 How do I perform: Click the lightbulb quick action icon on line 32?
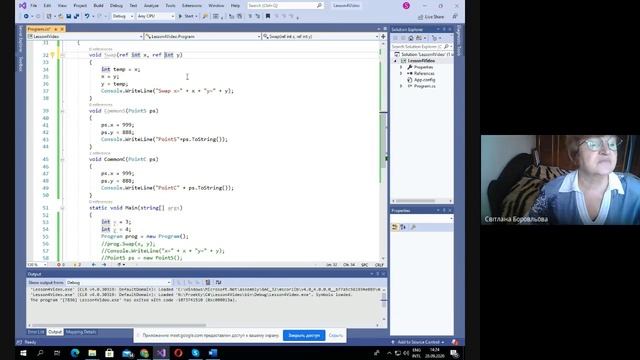click(x=53, y=55)
